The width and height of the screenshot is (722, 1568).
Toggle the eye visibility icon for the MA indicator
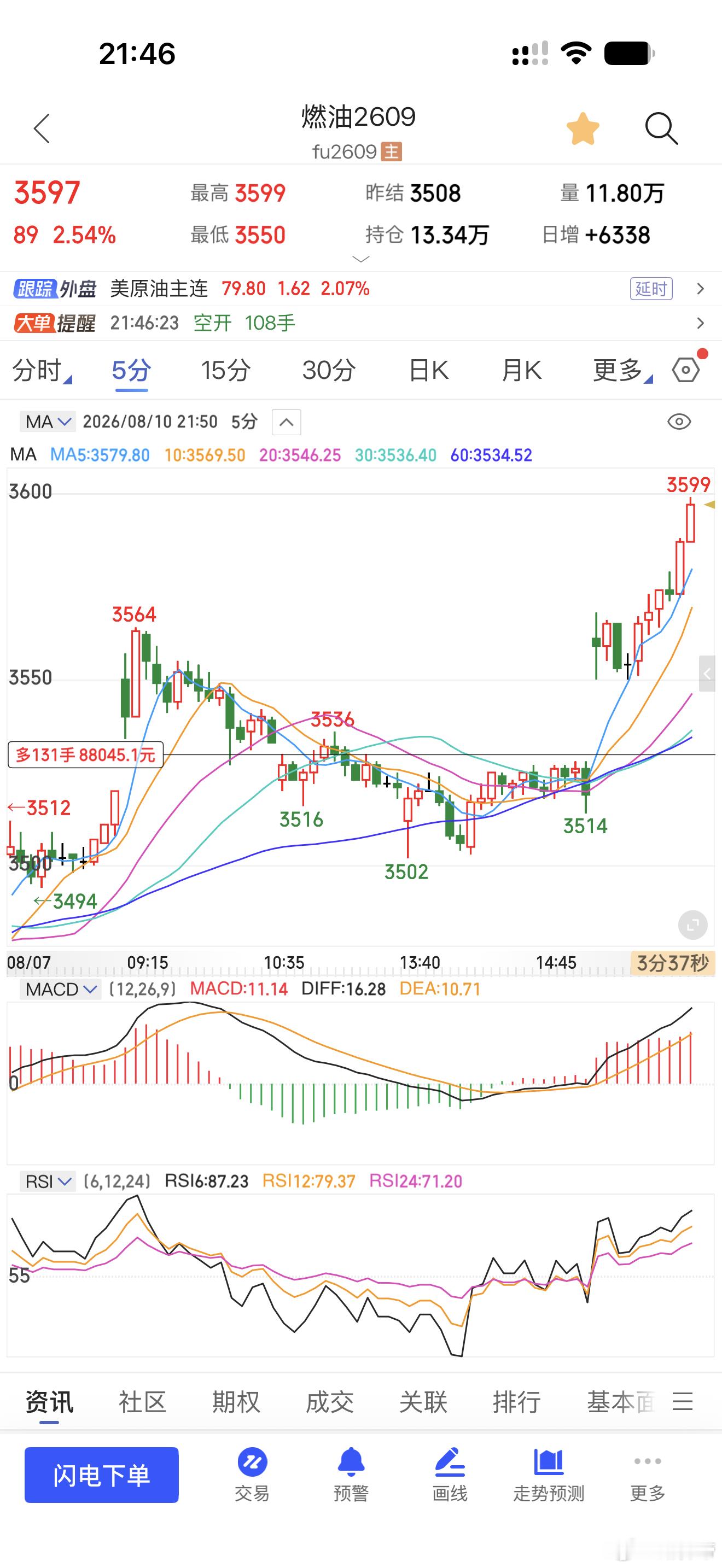pyautogui.click(x=679, y=422)
